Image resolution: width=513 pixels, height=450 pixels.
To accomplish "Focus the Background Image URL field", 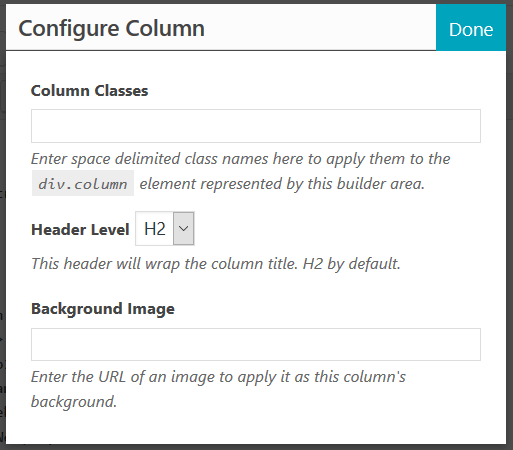I will [x=256, y=344].
